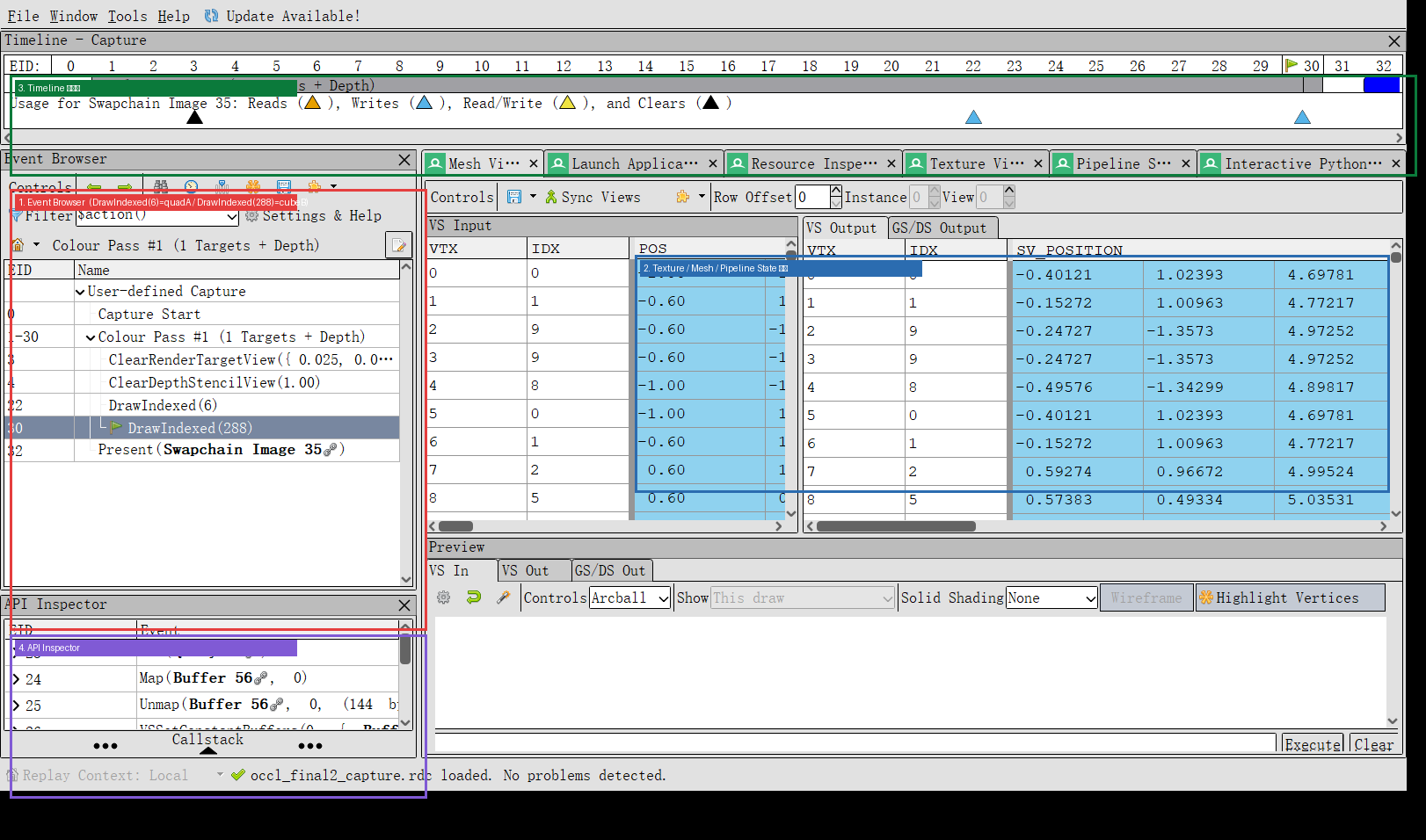1426x840 pixels.
Task: Go to next event with the right arrow
Action: [125, 186]
